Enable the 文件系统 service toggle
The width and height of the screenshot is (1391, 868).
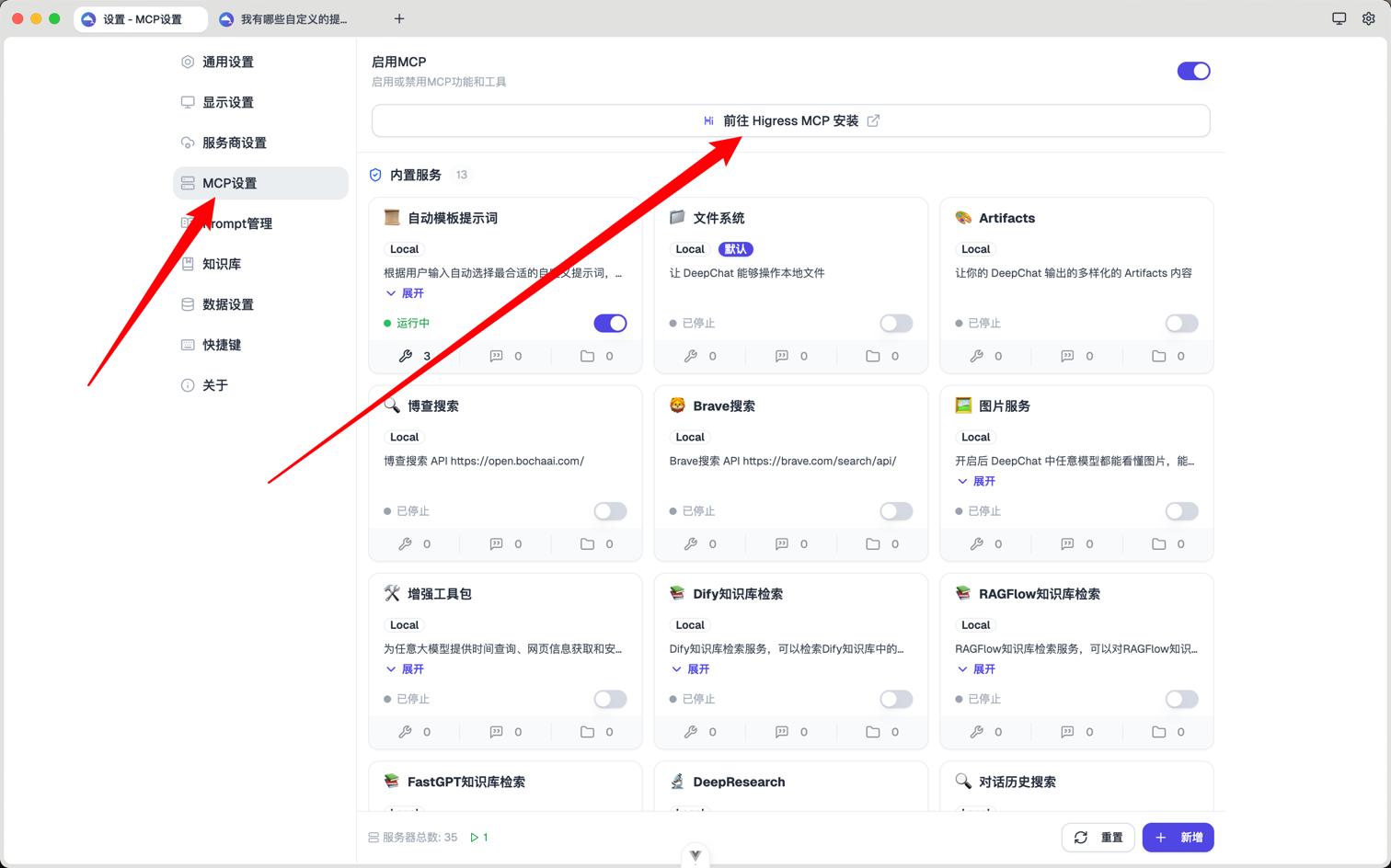pos(896,323)
